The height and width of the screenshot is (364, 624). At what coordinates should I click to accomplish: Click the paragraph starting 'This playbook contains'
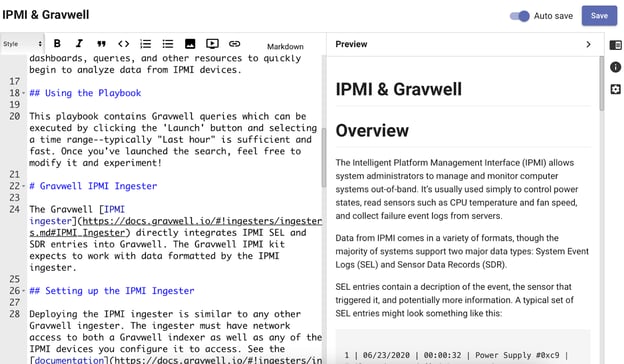173,140
